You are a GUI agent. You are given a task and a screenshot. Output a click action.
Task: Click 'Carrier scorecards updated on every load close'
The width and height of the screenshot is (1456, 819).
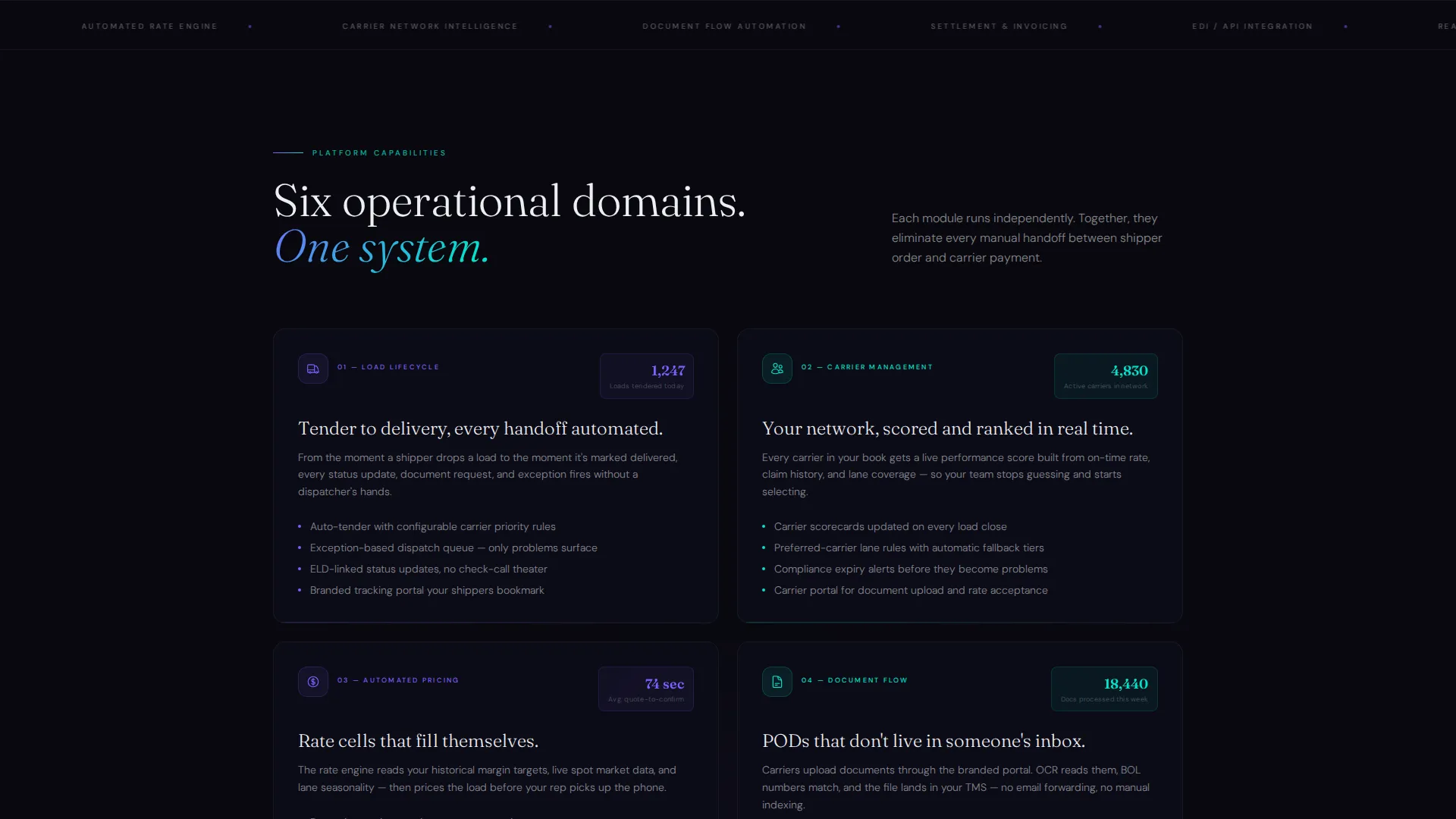(890, 527)
